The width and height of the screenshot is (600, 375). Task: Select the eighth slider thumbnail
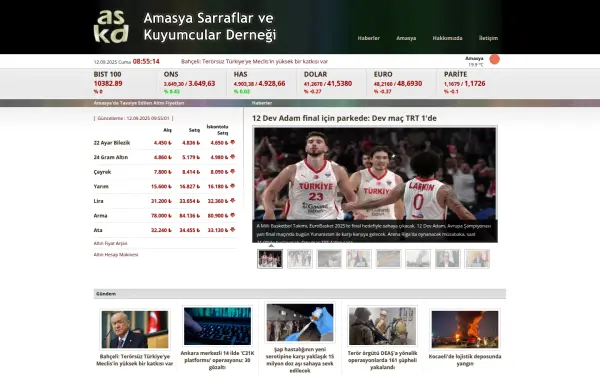(x=477, y=259)
